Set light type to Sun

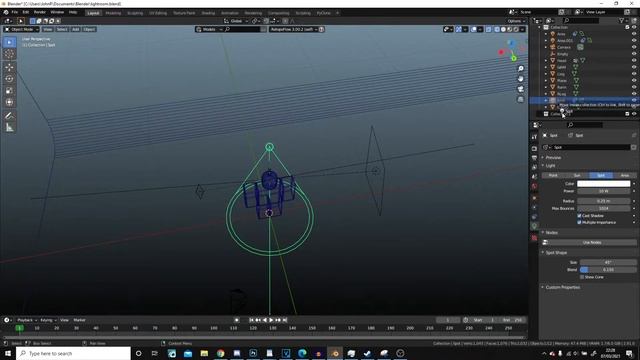click(577, 176)
